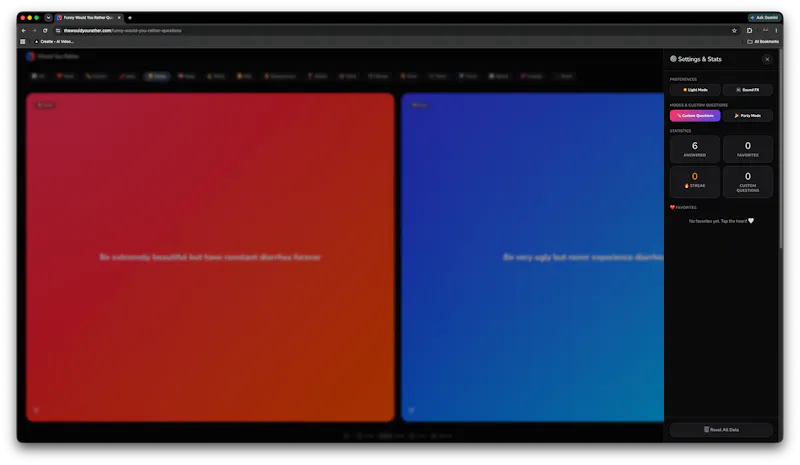
Task: Open Custom Questions mode
Action: pos(695,116)
